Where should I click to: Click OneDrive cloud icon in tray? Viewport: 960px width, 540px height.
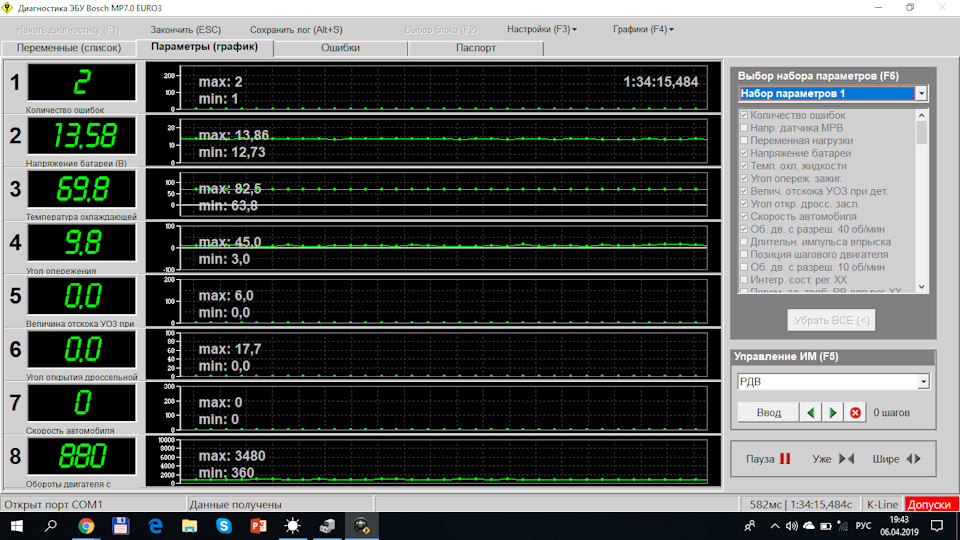coord(809,526)
